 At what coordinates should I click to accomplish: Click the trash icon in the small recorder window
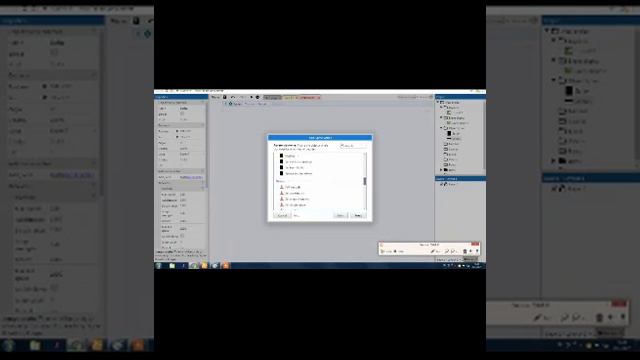464,251
